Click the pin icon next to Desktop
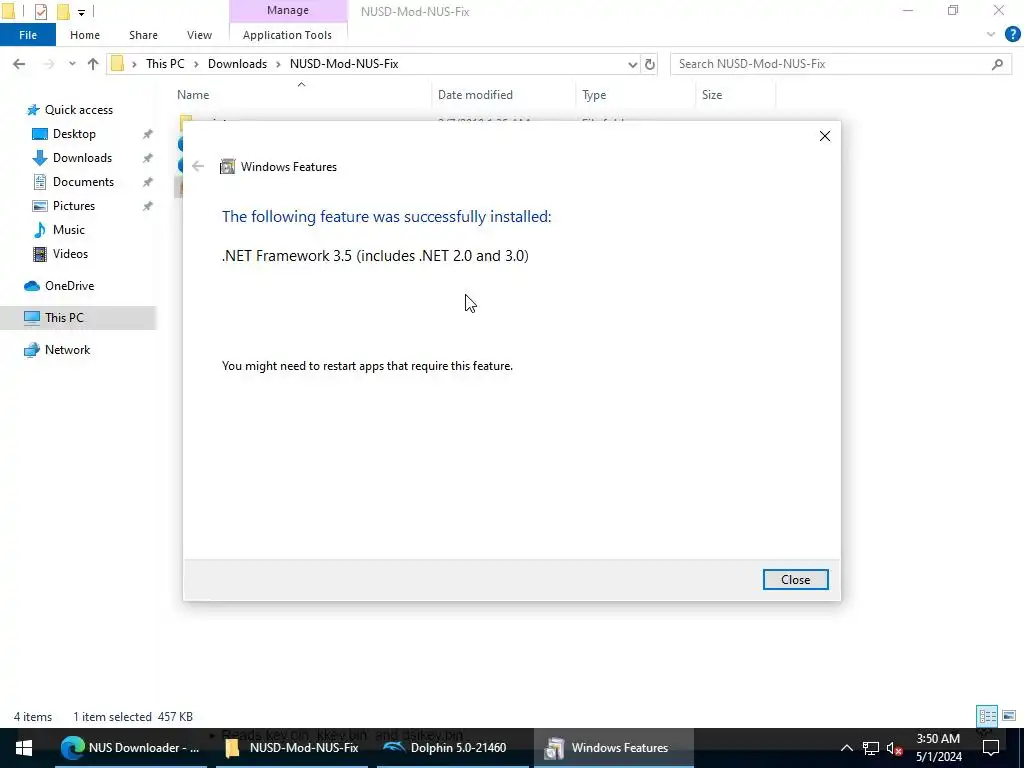Image resolution: width=1024 pixels, height=768 pixels. [x=148, y=134]
